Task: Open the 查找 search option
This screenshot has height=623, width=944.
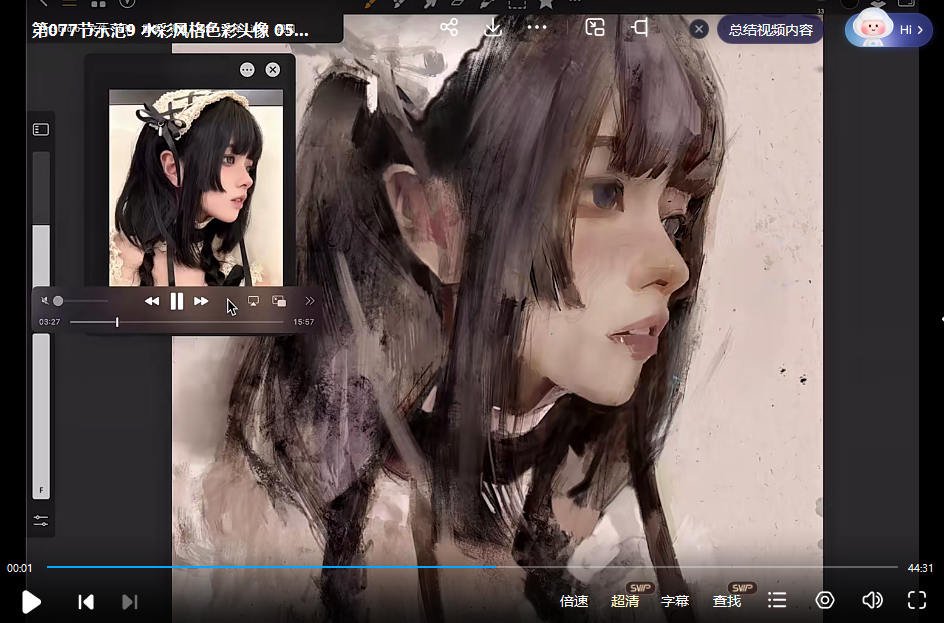Action: point(726,601)
